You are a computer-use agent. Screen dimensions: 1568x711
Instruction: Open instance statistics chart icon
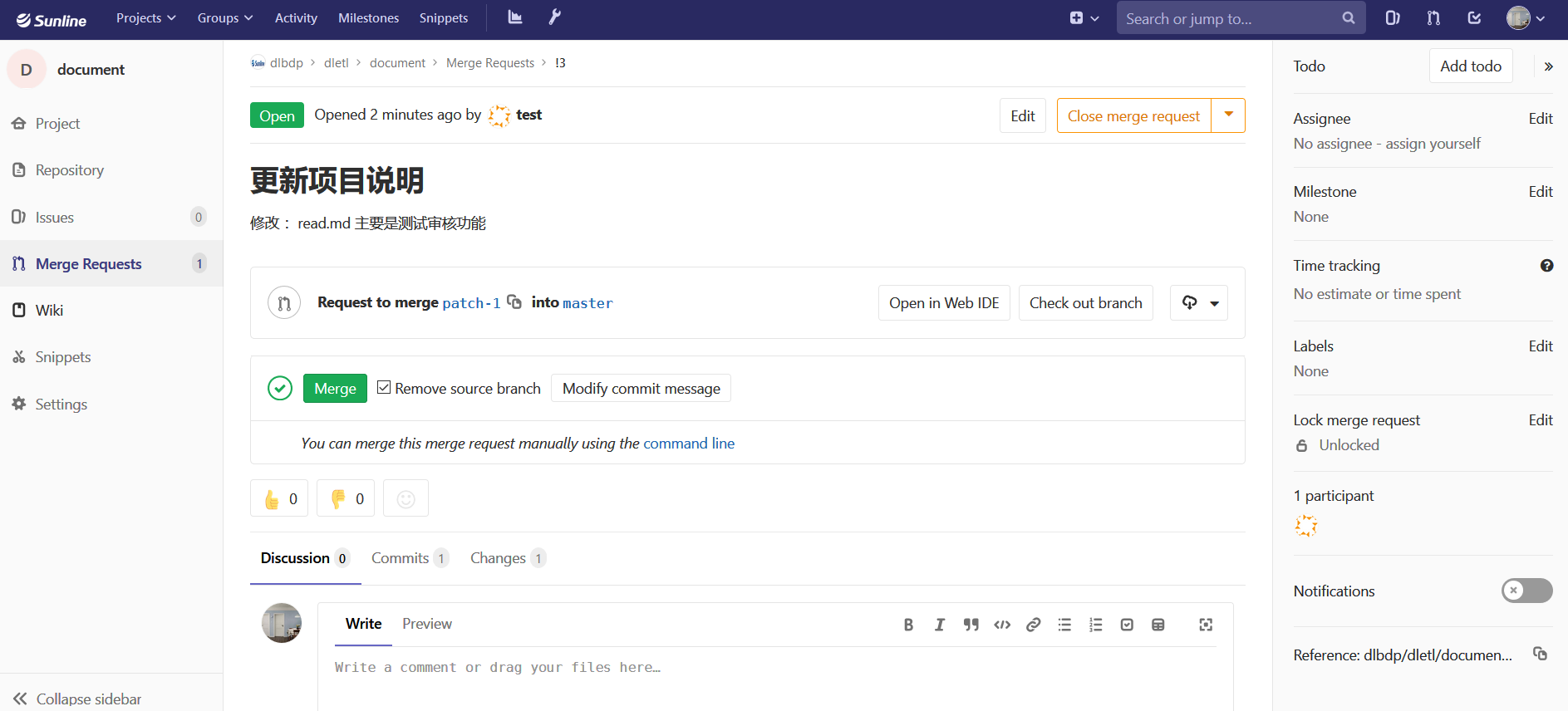(x=515, y=17)
